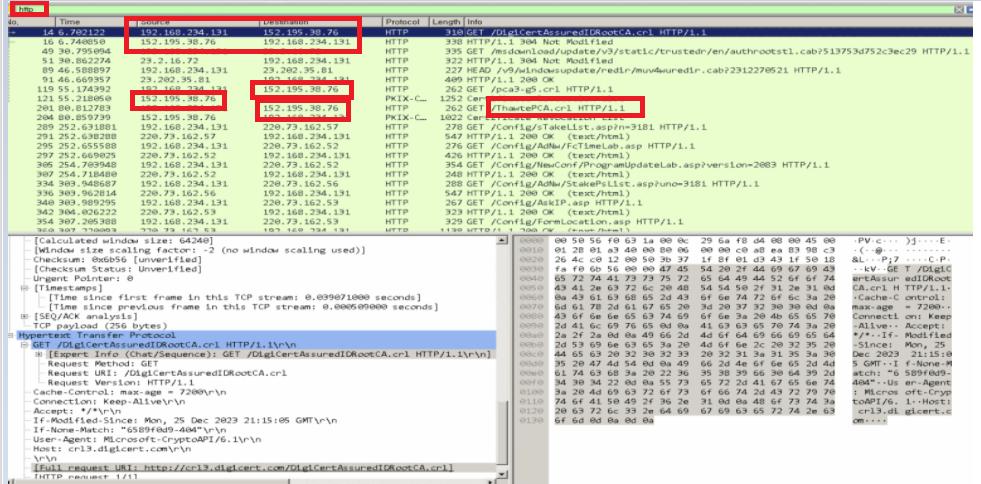Screen dimensions: 981x484
Task: Select the Host: crl3.digicert.com line
Action: click(x=105, y=448)
